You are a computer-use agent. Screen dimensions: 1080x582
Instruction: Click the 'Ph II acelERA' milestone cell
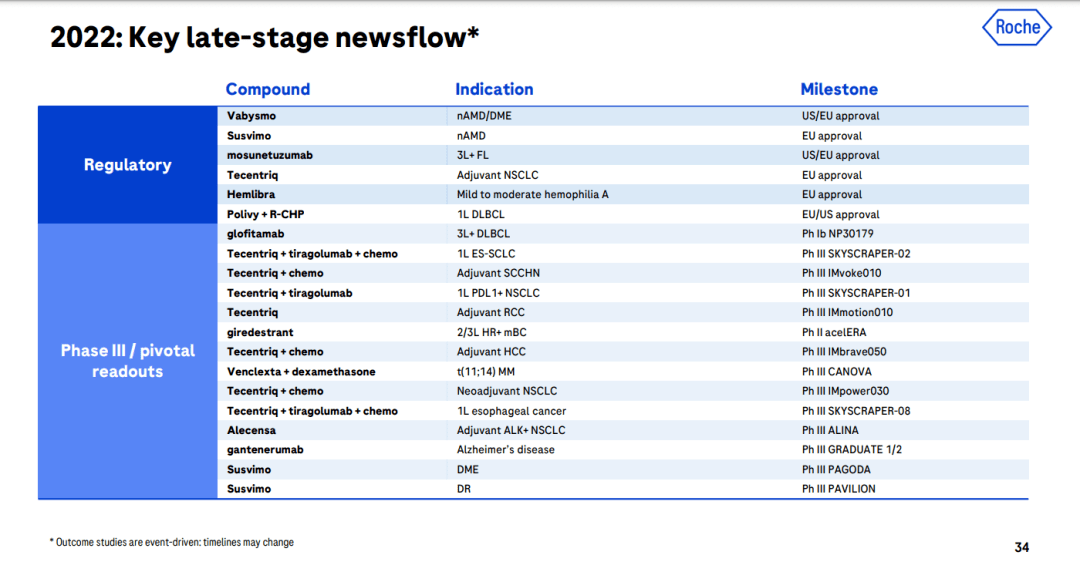point(834,332)
